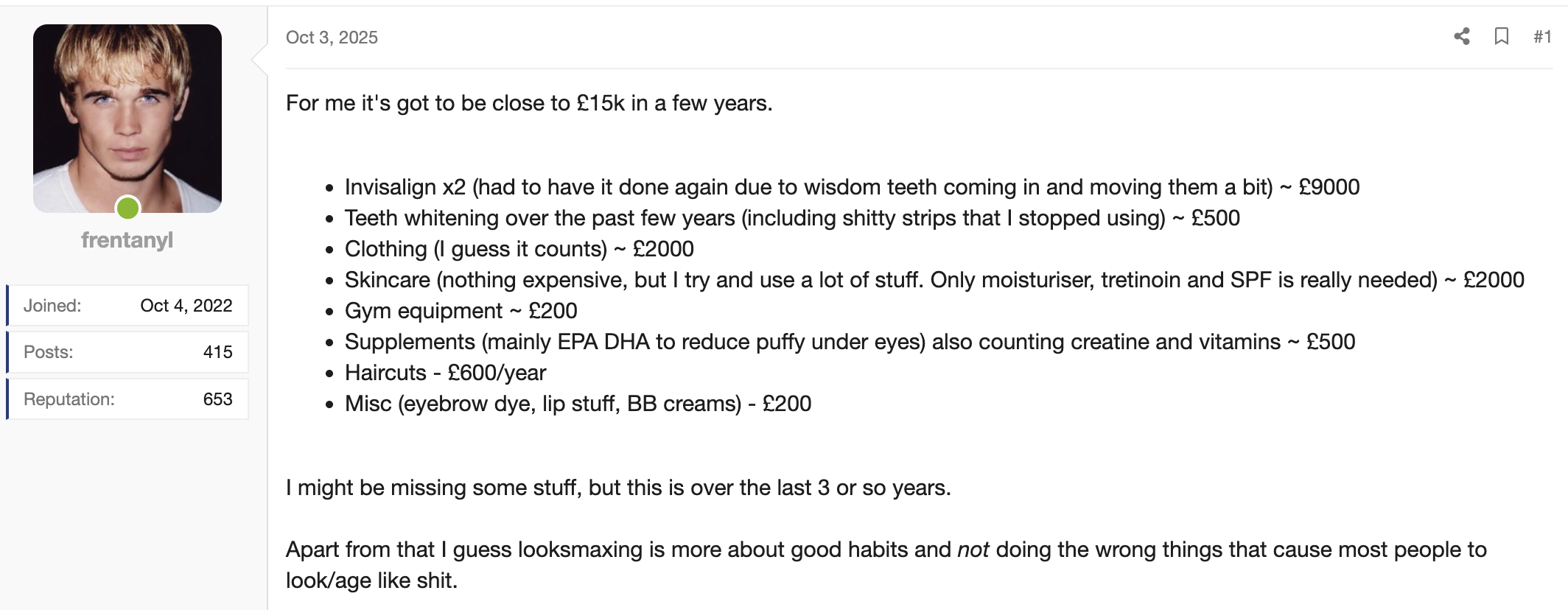The width and height of the screenshot is (1568, 610).
Task: Click the Skincare bullet line
Action: pos(934,280)
